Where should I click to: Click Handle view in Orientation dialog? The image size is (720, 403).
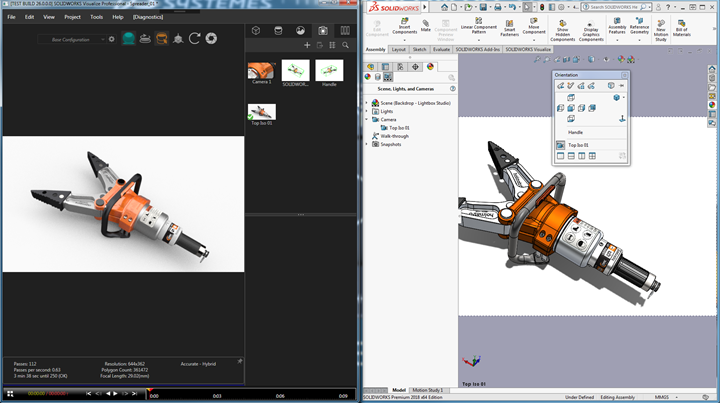click(576, 131)
